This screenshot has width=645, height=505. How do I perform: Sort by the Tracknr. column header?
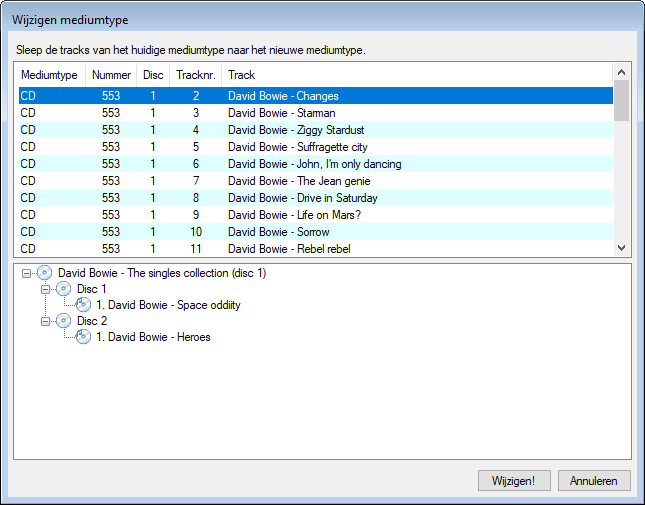[x=196, y=75]
